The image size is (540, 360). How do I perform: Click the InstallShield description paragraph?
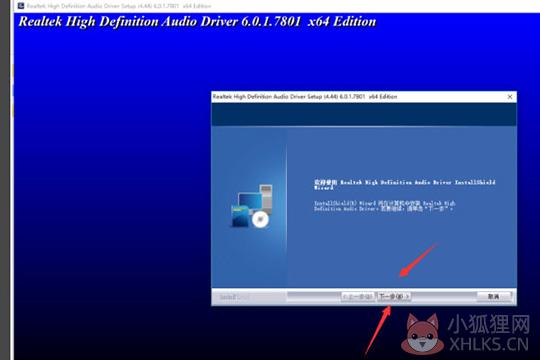click(384, 206)
